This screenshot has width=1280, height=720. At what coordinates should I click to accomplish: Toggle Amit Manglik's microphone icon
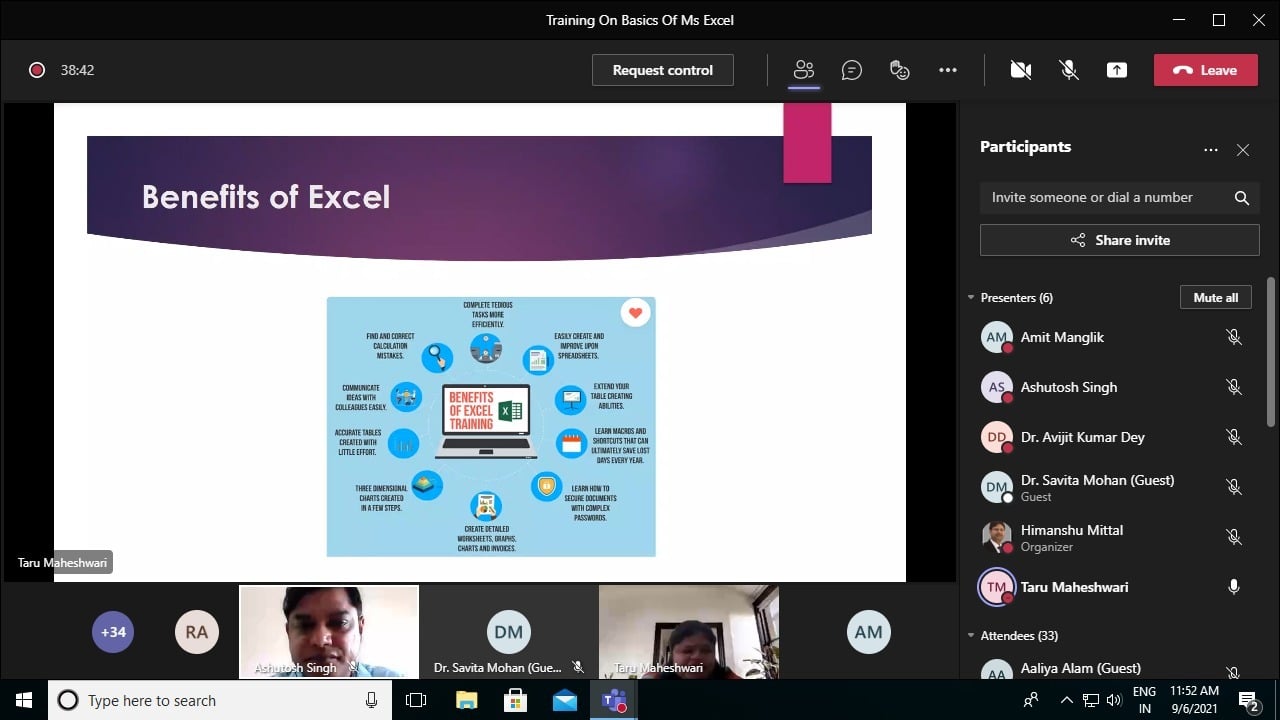point(1234,337)
